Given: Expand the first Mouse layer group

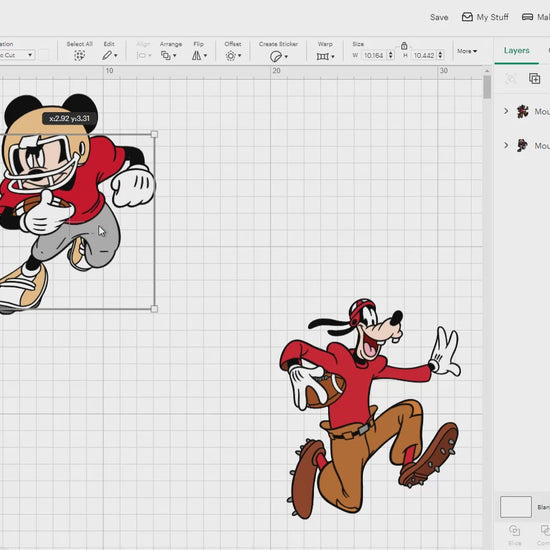Looking at the screenshot, I should [x=506, y=111].
